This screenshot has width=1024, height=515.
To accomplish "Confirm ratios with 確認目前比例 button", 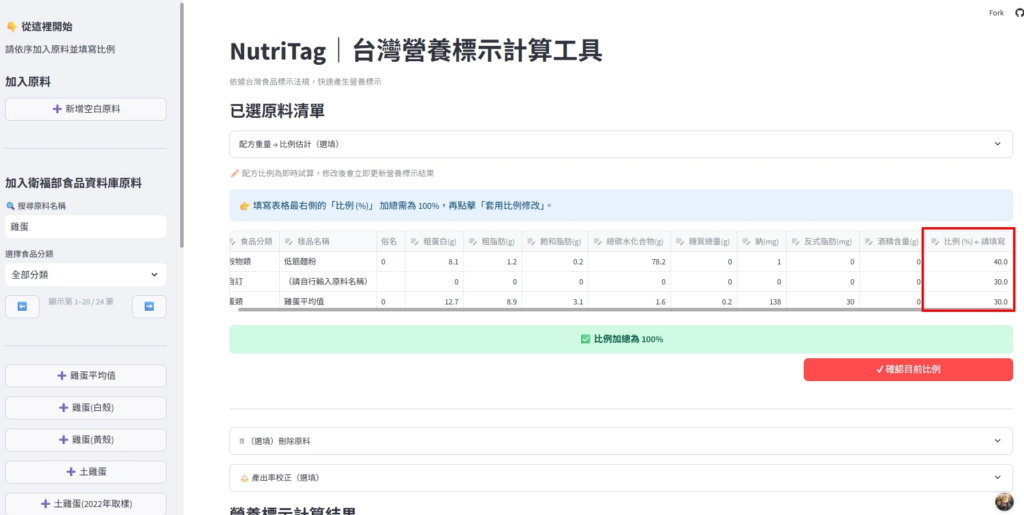I will 908,369.
